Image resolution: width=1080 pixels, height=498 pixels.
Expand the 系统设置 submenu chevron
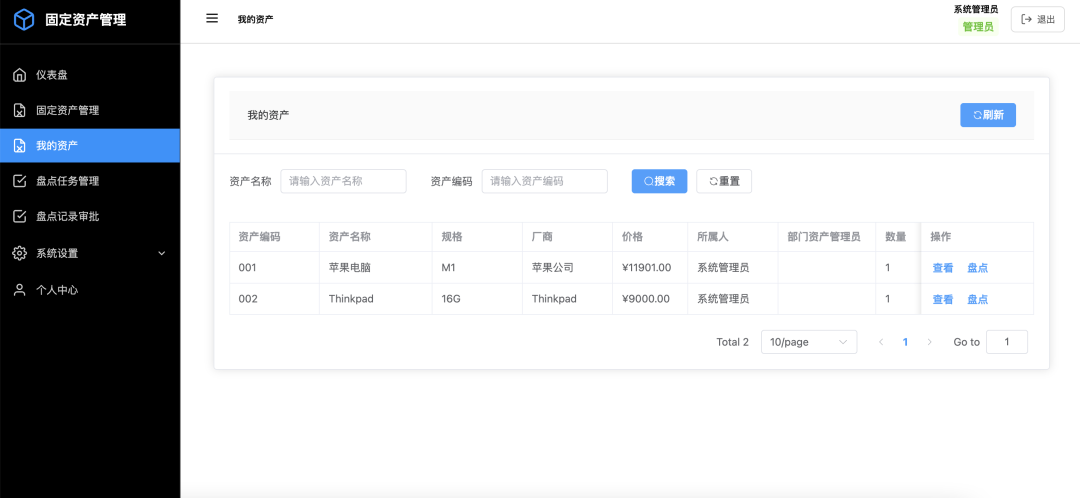point(162,253)
